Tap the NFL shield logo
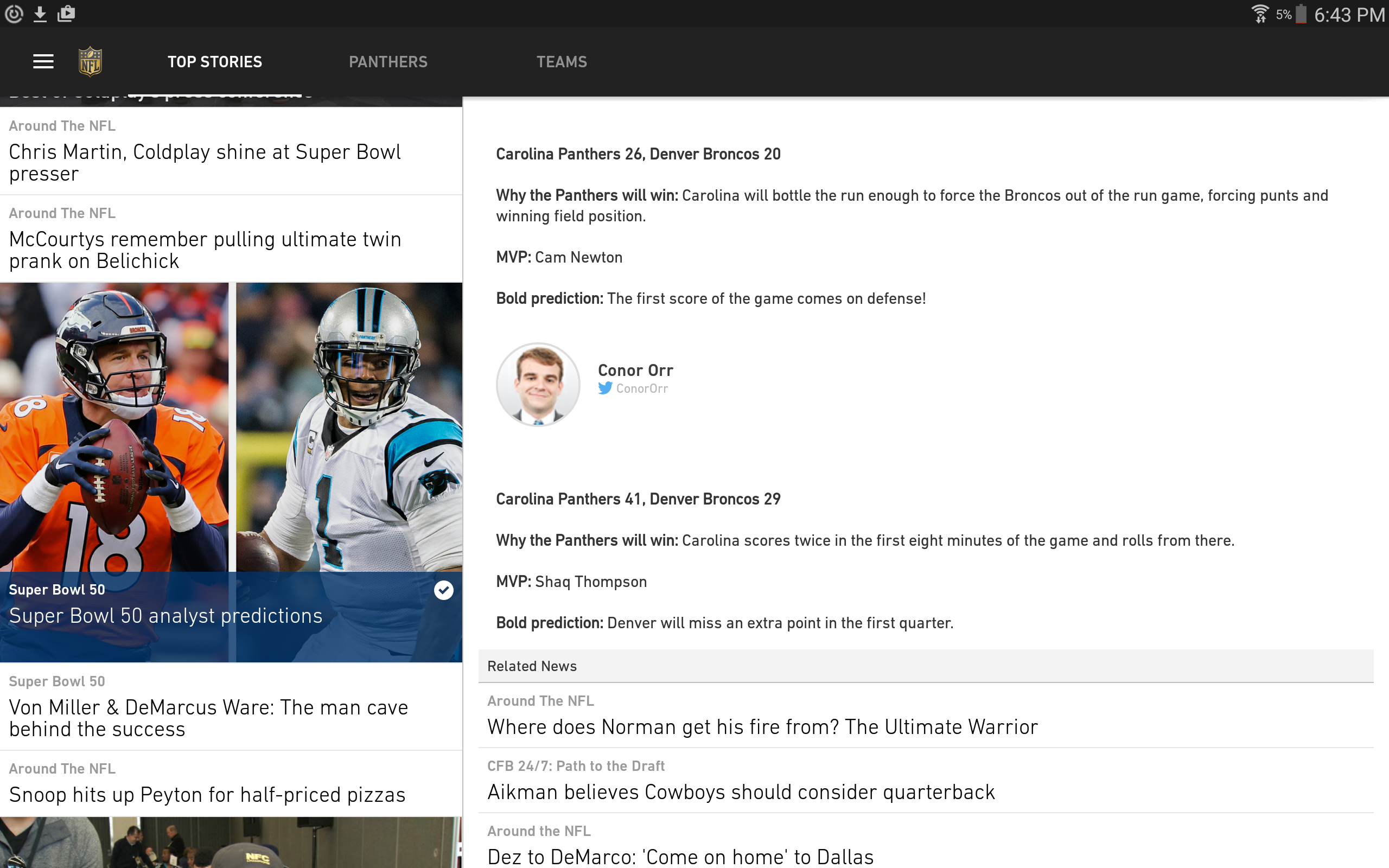 tap(90, 61)
